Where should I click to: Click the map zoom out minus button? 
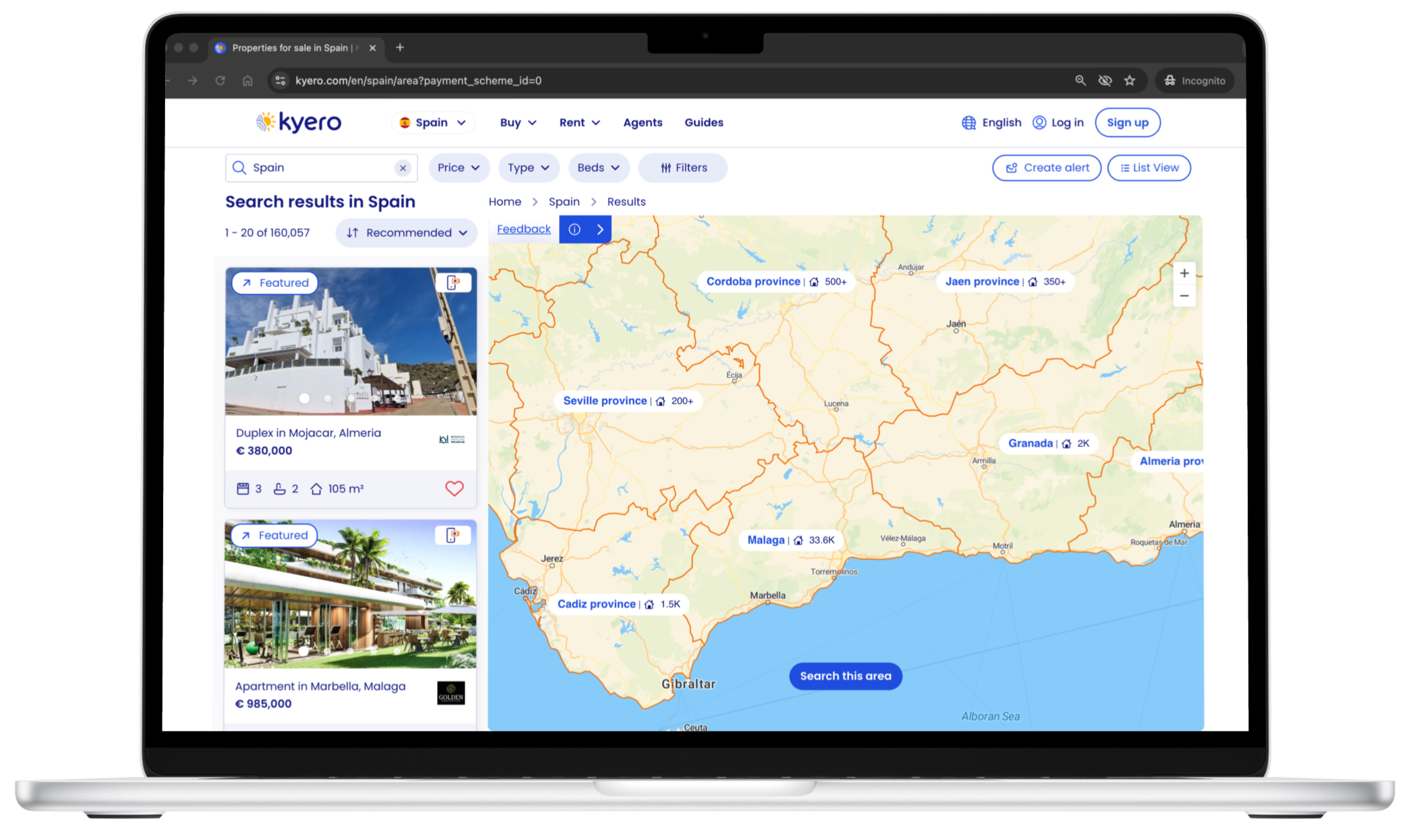(x=1184, y=296)
